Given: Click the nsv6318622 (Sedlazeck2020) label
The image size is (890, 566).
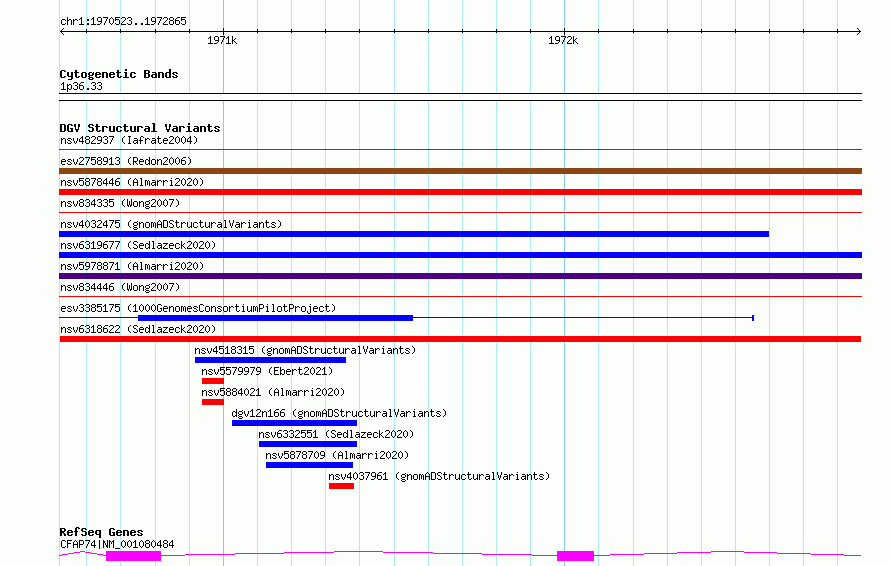Looking at the screenshot, I should click(138, 329).
